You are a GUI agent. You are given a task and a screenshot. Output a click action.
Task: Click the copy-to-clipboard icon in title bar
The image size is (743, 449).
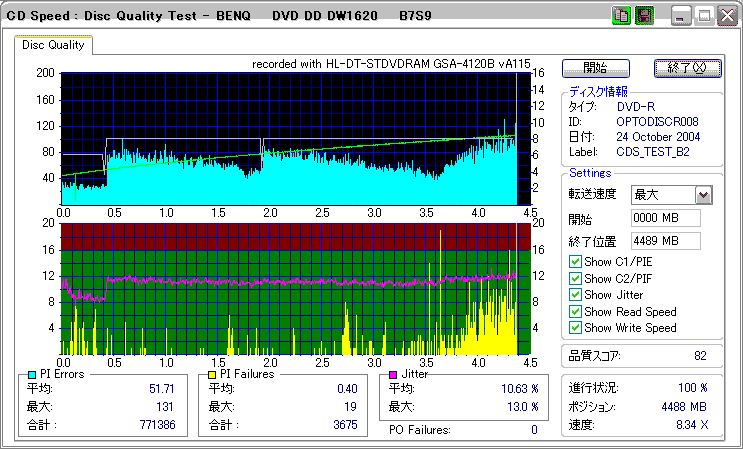pos(620,16)
